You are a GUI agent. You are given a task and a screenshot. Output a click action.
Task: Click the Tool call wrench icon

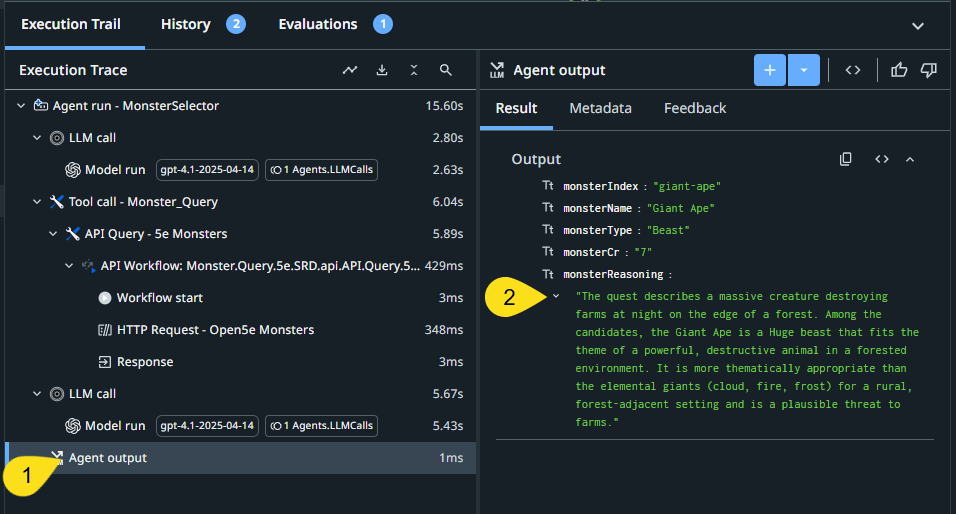point(57,202)
